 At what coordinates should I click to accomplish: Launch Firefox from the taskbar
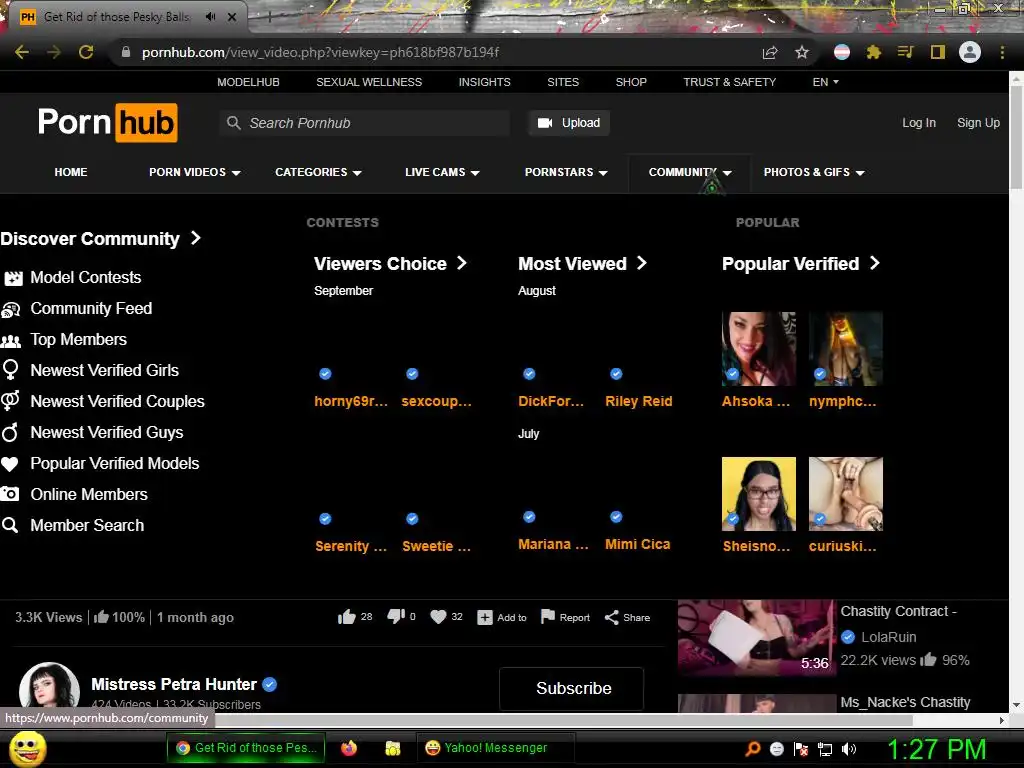coord(349,748)
